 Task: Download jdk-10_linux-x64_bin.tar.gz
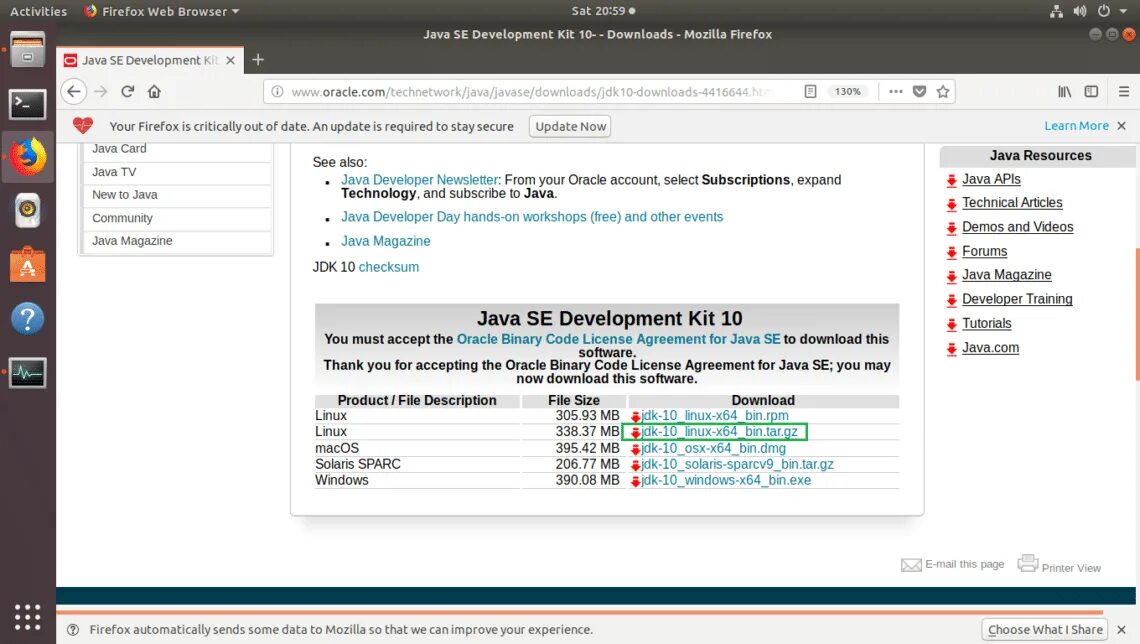tap(719, 432)
